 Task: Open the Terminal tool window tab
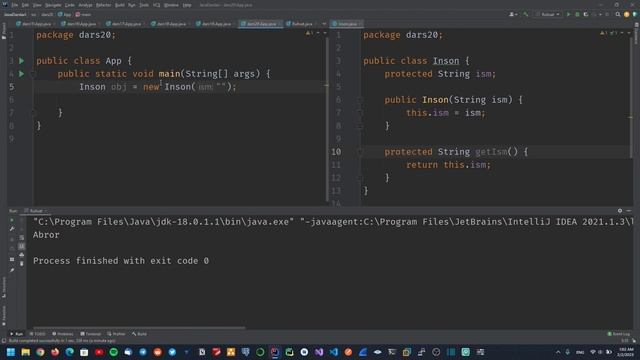click(x=90, y=334)
